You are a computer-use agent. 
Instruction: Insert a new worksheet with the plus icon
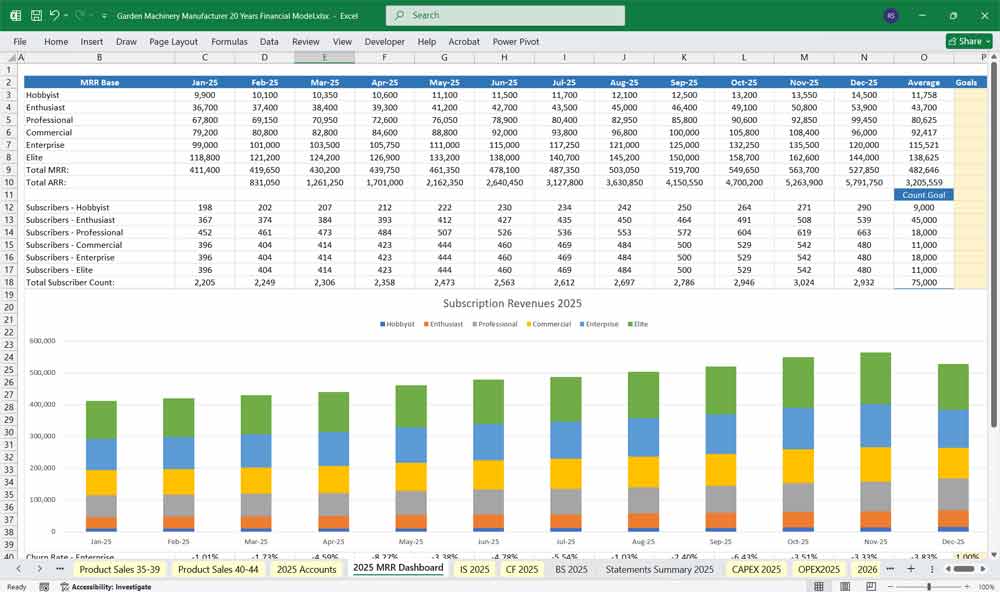coord(911,570)
